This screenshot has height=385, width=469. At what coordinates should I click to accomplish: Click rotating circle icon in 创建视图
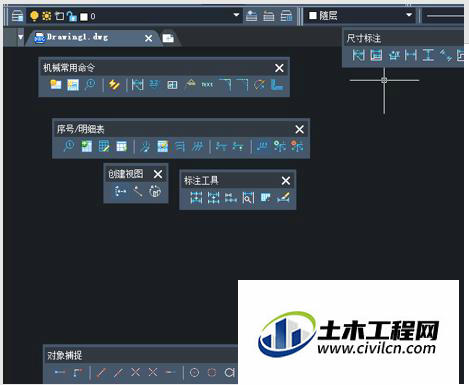[155, 191]
